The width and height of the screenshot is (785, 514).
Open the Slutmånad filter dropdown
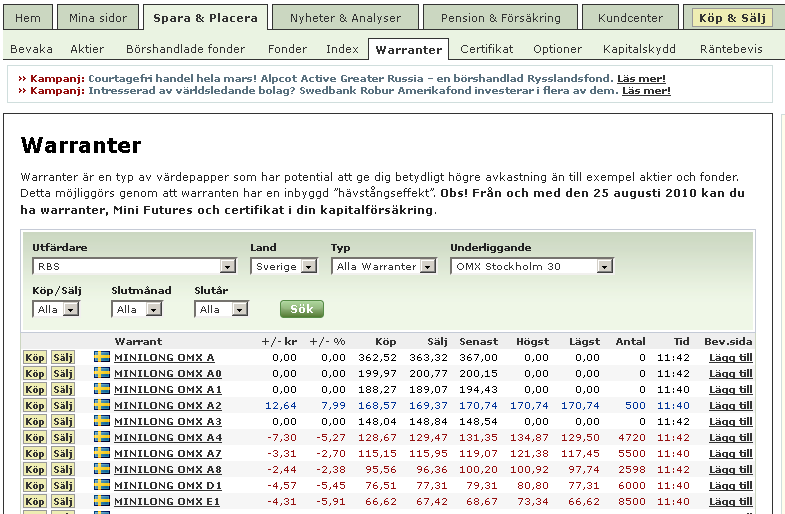137,309
